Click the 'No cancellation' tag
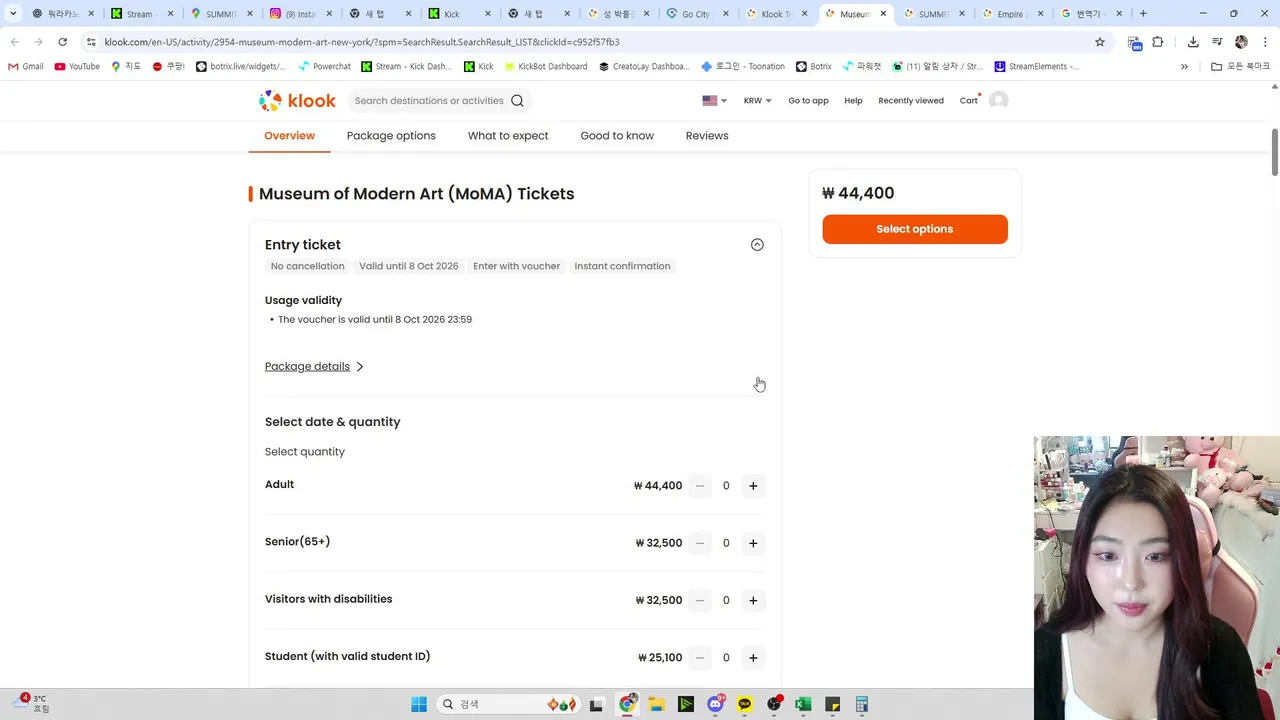This screenshot has height=720, width=1280. tap(308, 266)
